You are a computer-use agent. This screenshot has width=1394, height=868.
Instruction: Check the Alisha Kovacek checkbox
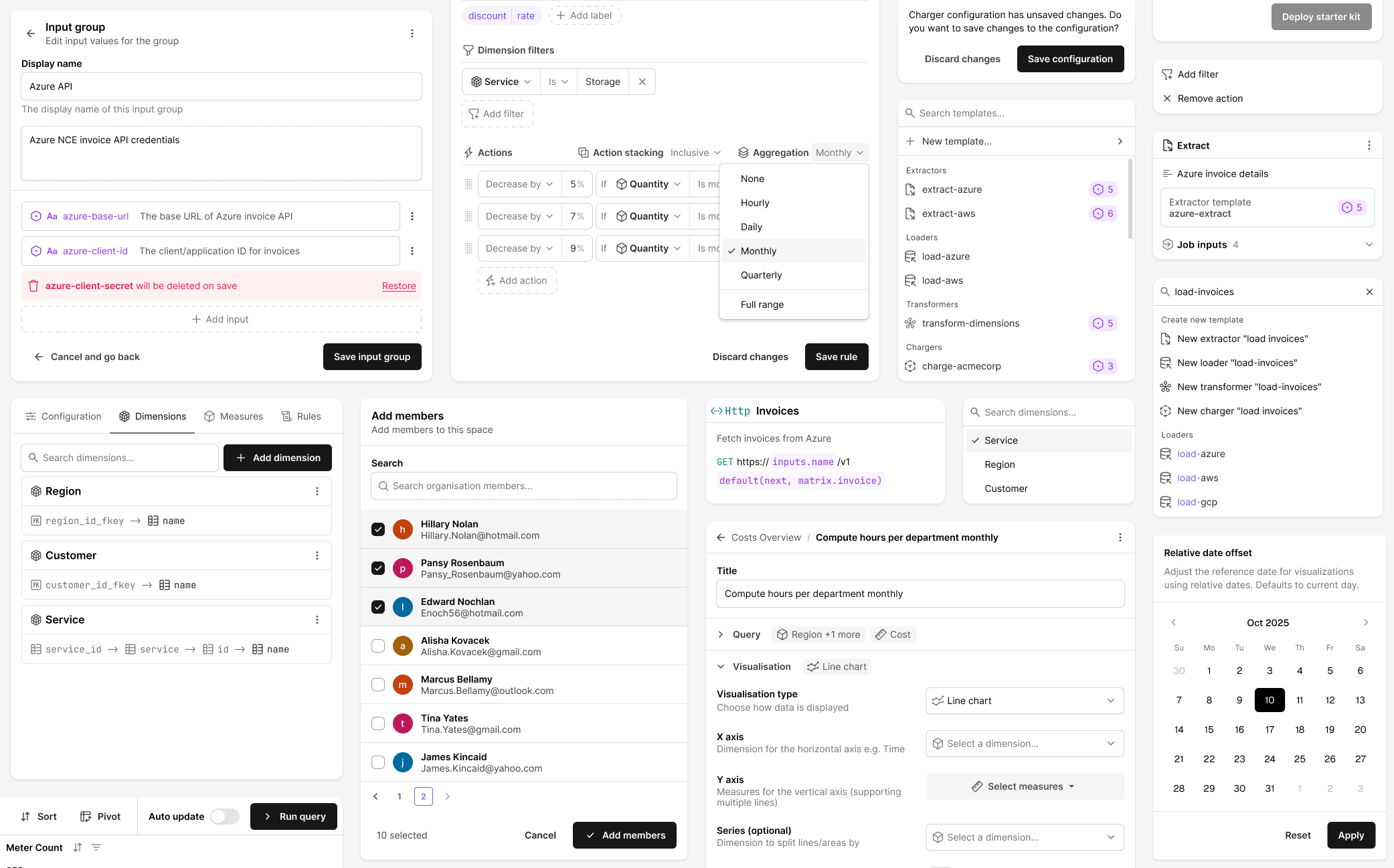[x=378, y=646]
